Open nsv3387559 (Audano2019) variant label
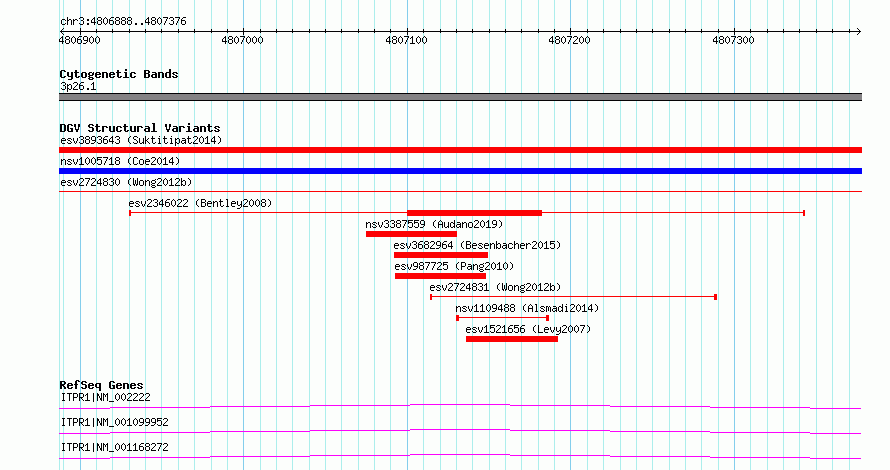The width and height of the screenshot is (890, 470). [x=434, y=224]
